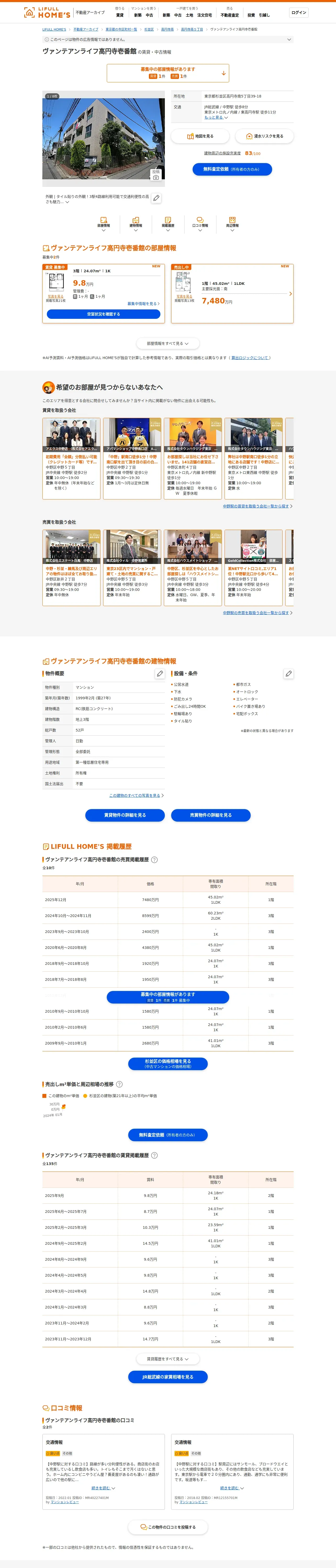Open the building exterior photo

click(103, 139)
